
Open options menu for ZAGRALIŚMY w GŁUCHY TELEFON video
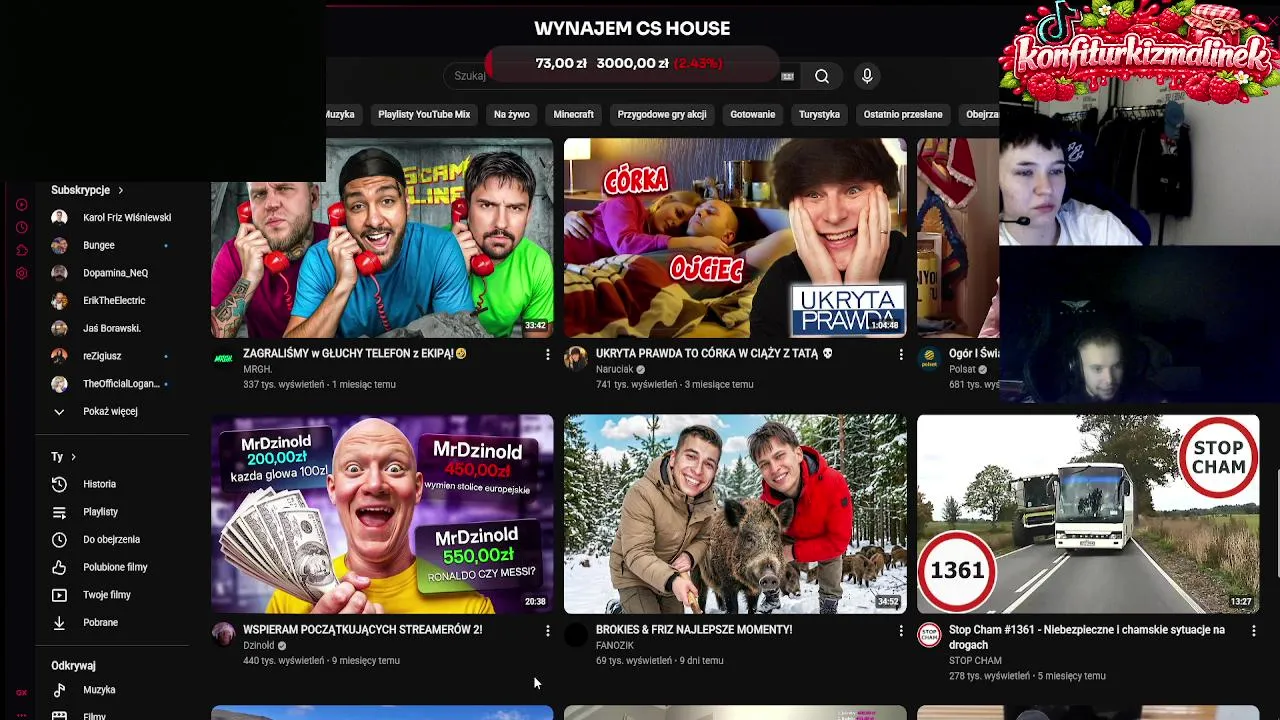547,354
